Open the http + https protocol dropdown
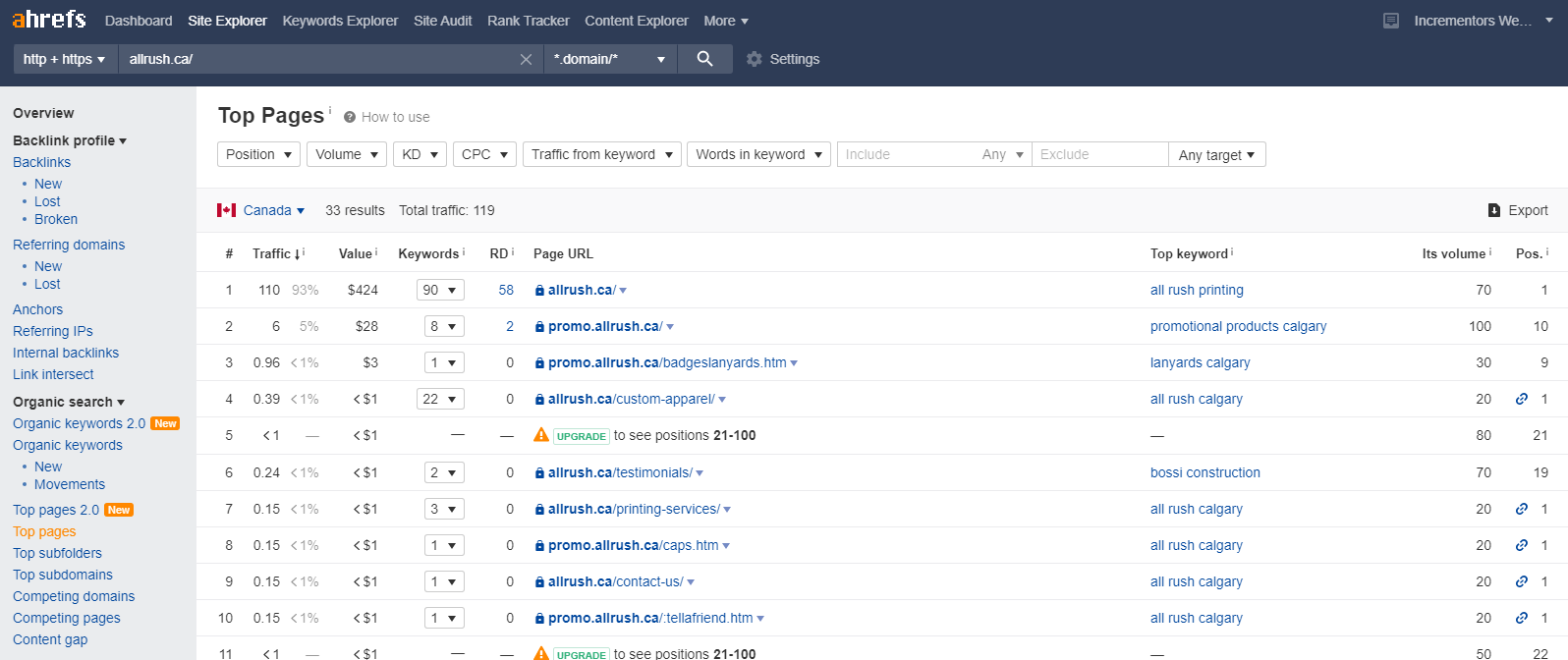 (x=64, y=59)
